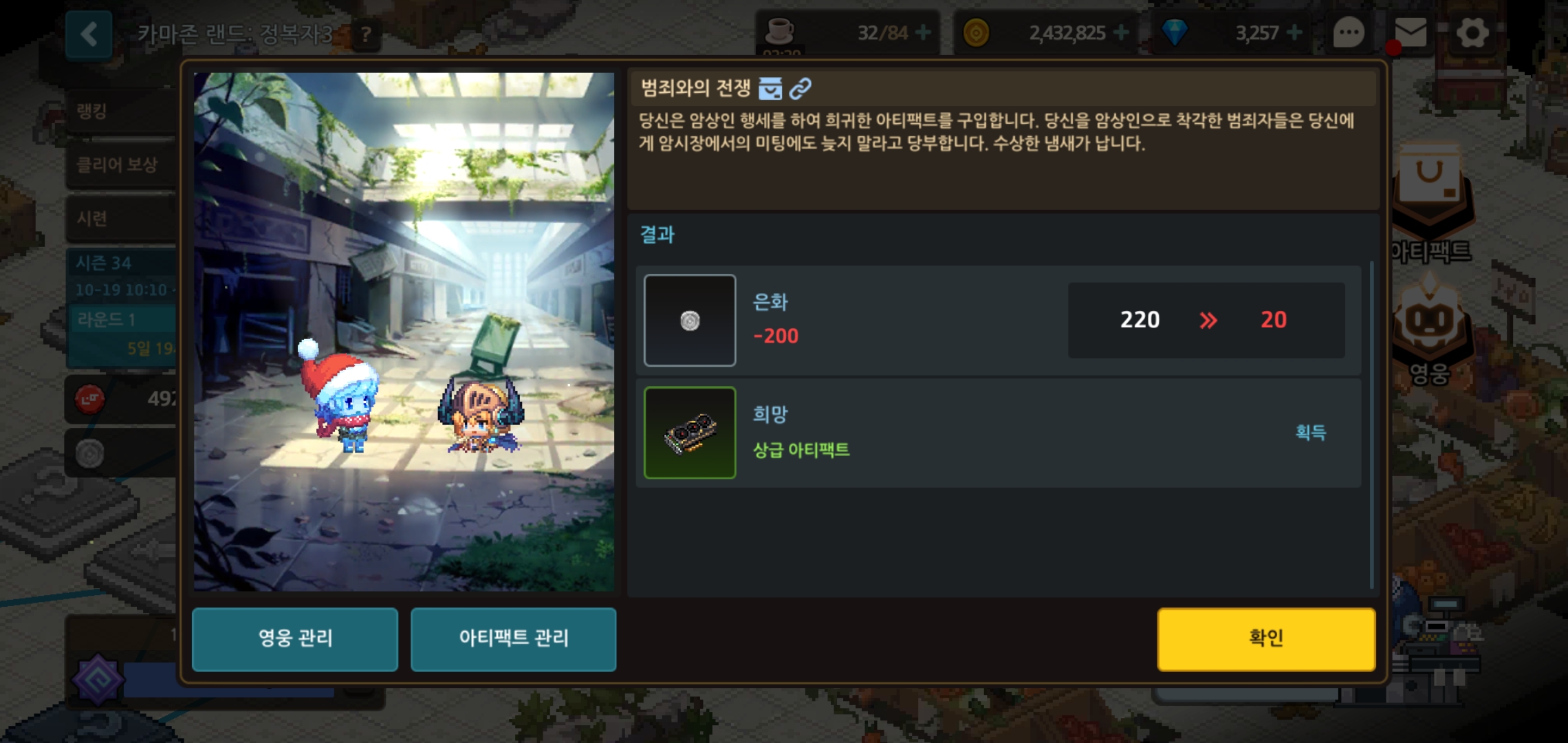
Task: Tap the back arrow icon
Action: (89, 34)
